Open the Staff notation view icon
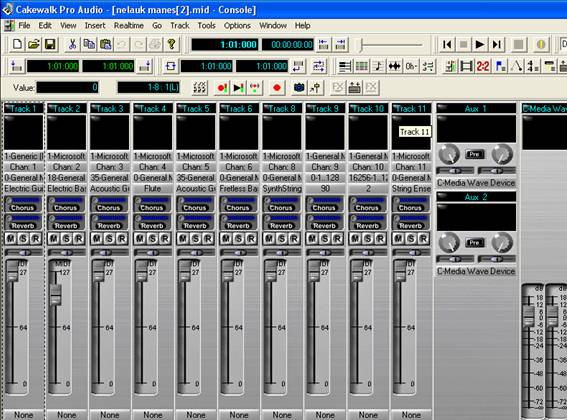 click(378, 66)
